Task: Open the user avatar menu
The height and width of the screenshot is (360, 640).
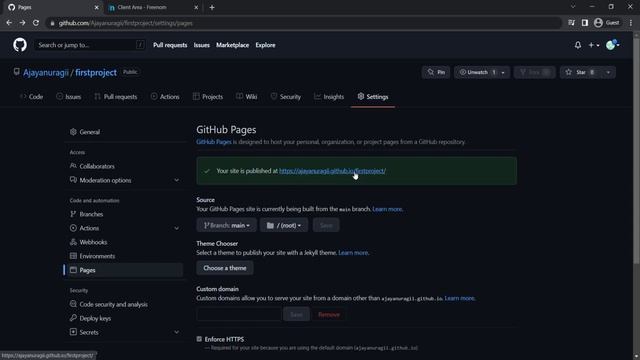Action: pyautogui.click(x=612, y=45)
